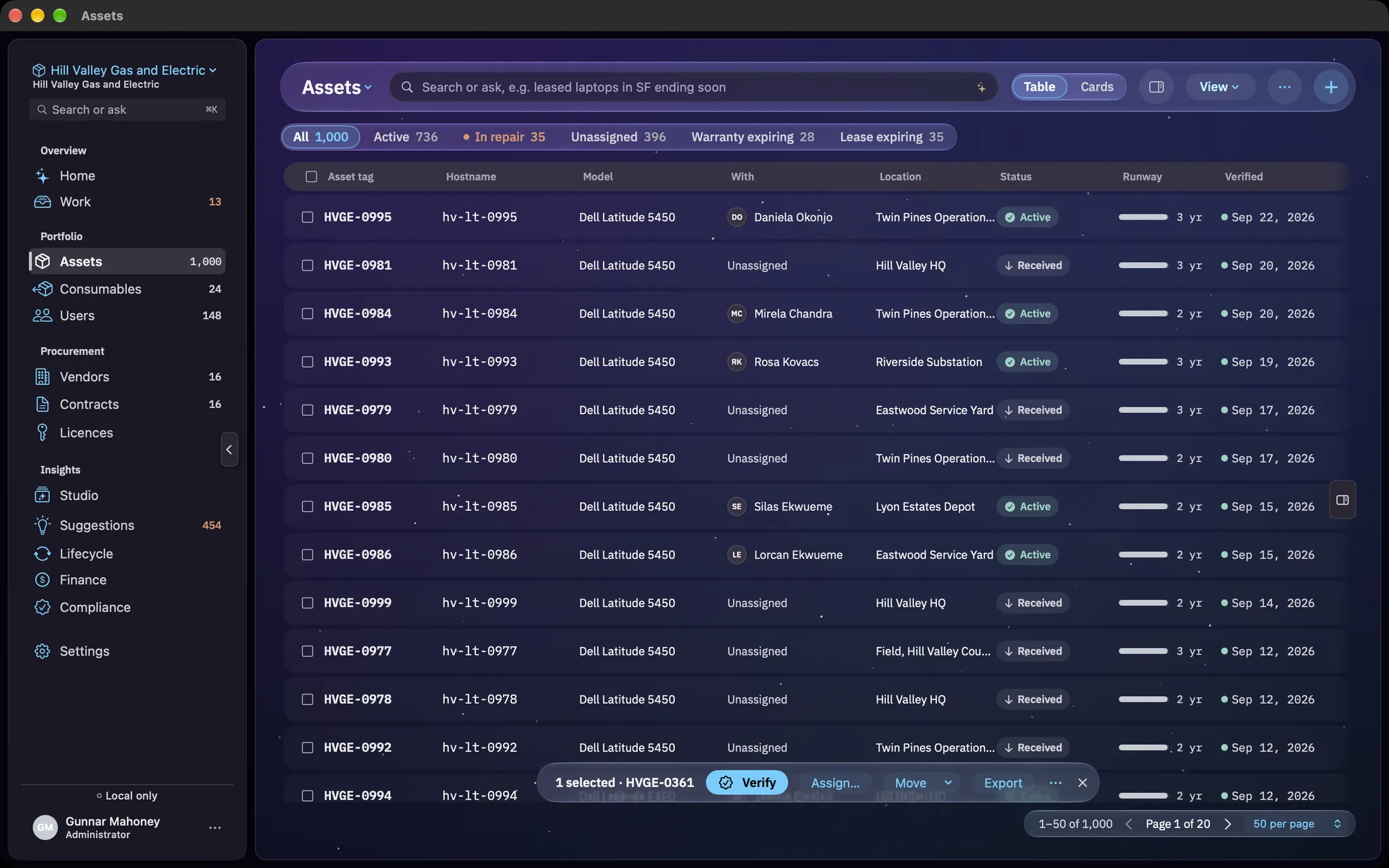Open the Assets title dropdown
Screen dimensions: 1389x868
337,87
